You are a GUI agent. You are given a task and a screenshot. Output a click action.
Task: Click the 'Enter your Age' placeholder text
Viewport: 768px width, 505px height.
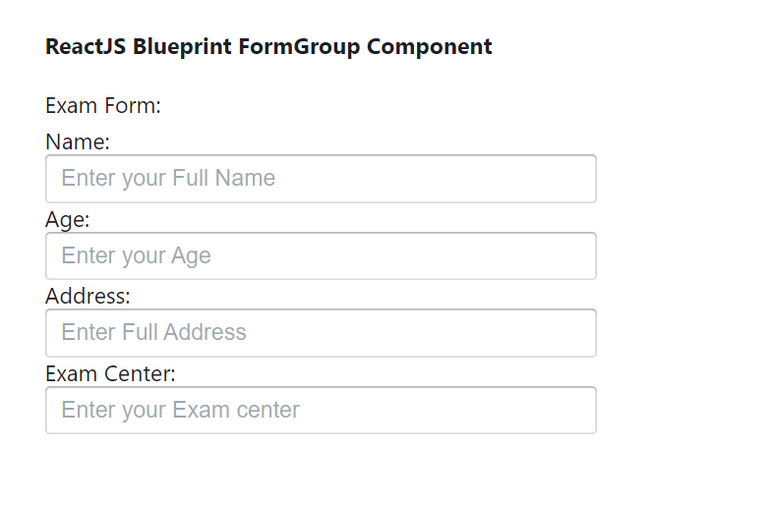coord(136,256)
